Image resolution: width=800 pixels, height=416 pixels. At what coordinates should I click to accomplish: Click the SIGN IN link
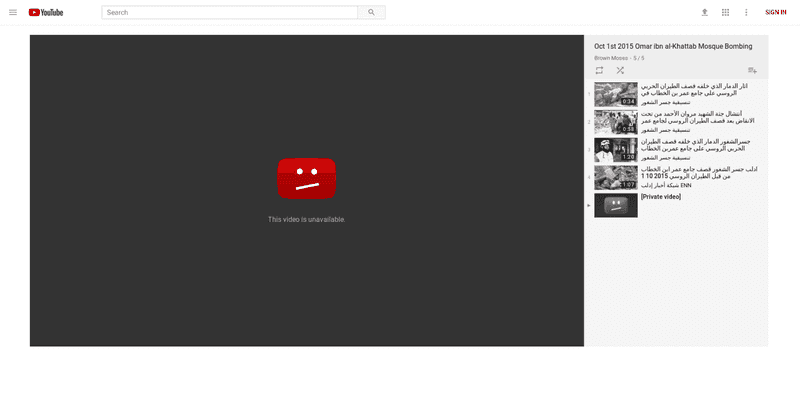776,12
